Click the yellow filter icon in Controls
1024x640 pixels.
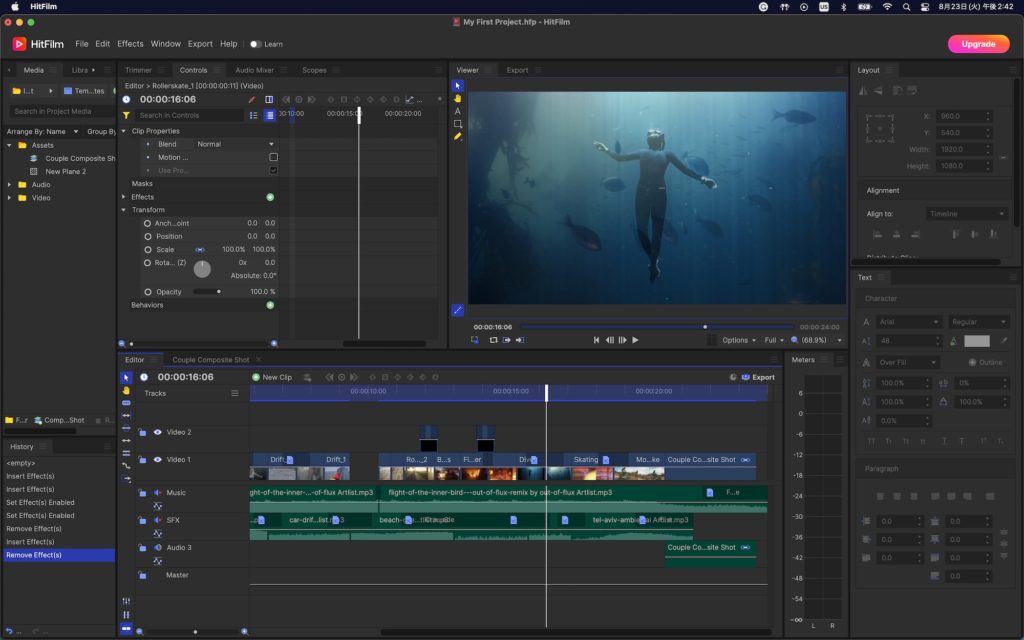pyautogui.click(x=126, y=115)
